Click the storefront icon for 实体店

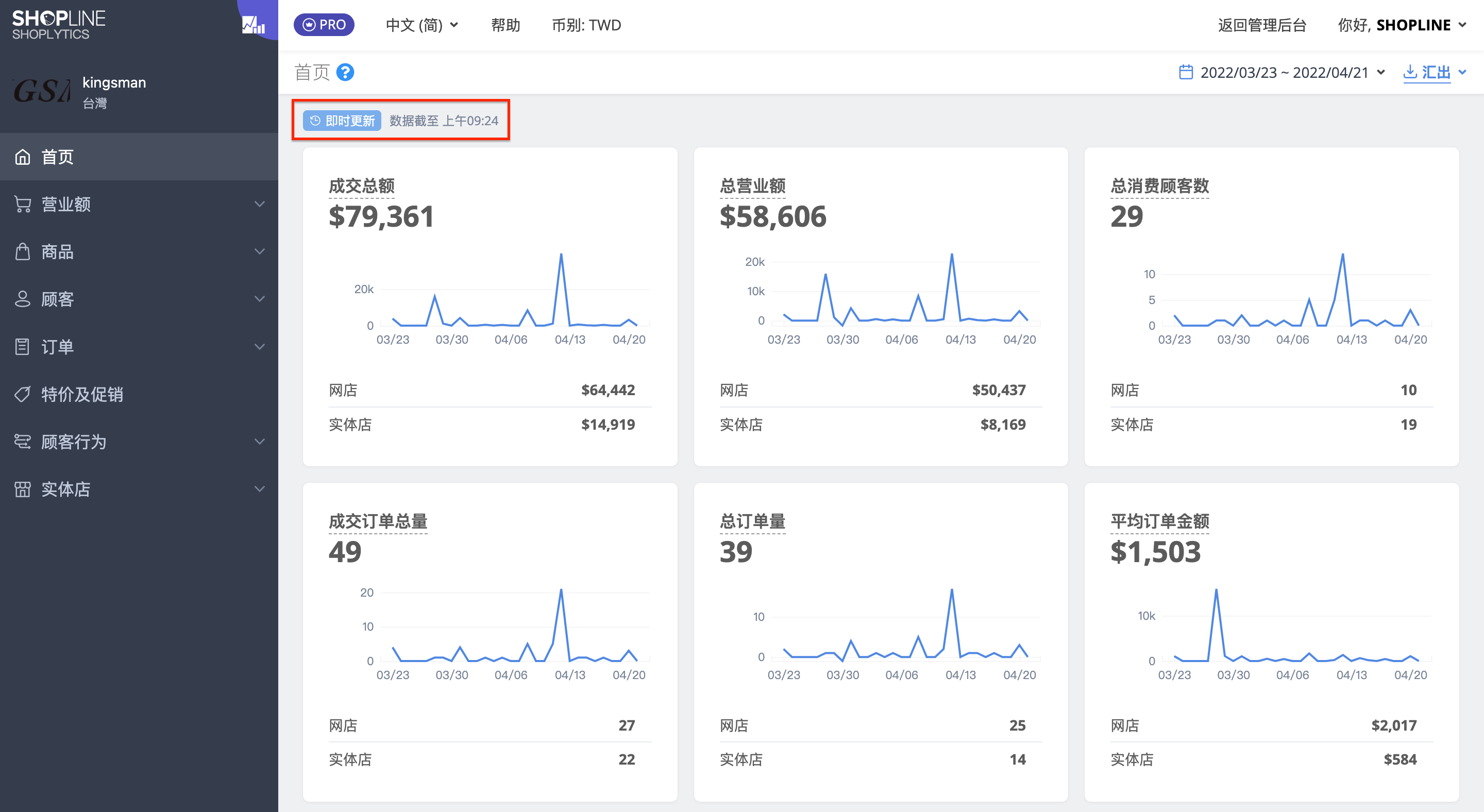tap(23, 489)
